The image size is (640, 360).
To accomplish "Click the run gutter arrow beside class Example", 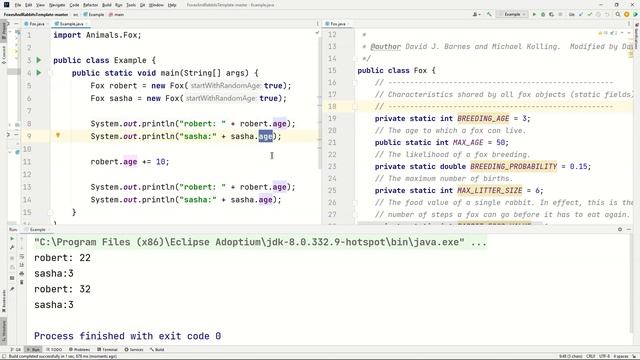I will coord(39,60).
